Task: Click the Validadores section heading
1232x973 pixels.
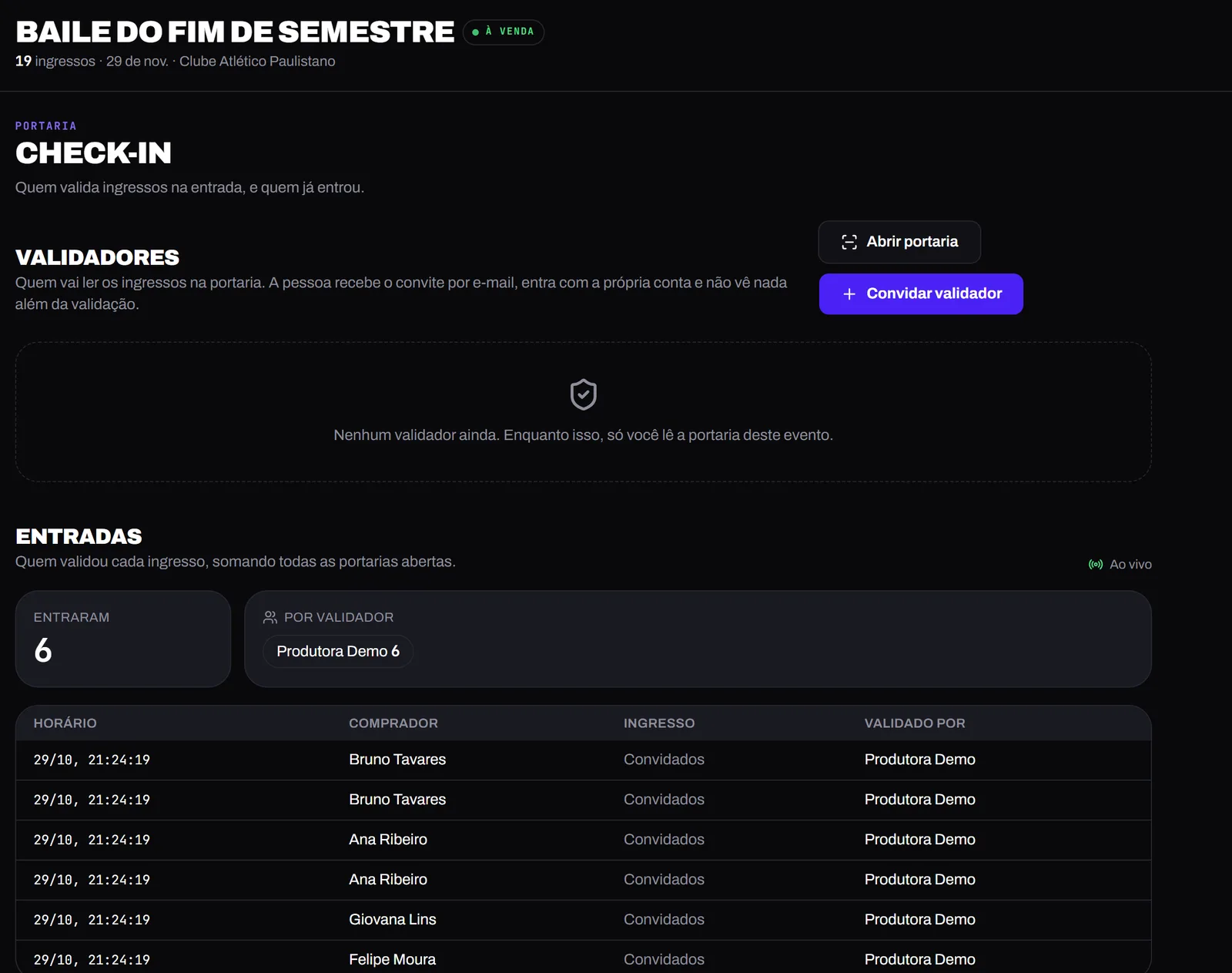Action: pyautogui.click(x=97, y=257)
